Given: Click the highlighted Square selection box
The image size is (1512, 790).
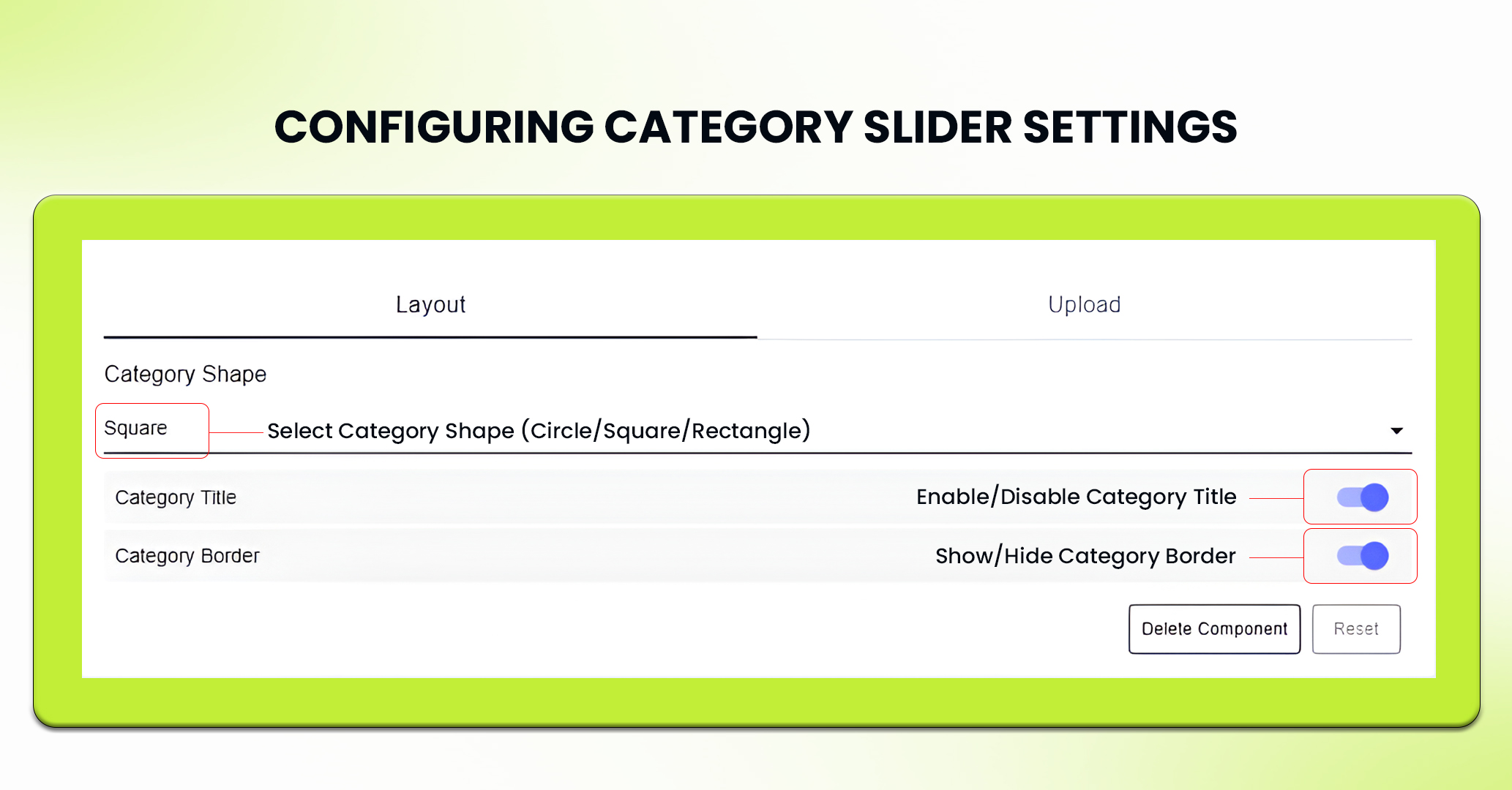Looking at the screenshot, I should pyautogui.click(x=151, y=429).
